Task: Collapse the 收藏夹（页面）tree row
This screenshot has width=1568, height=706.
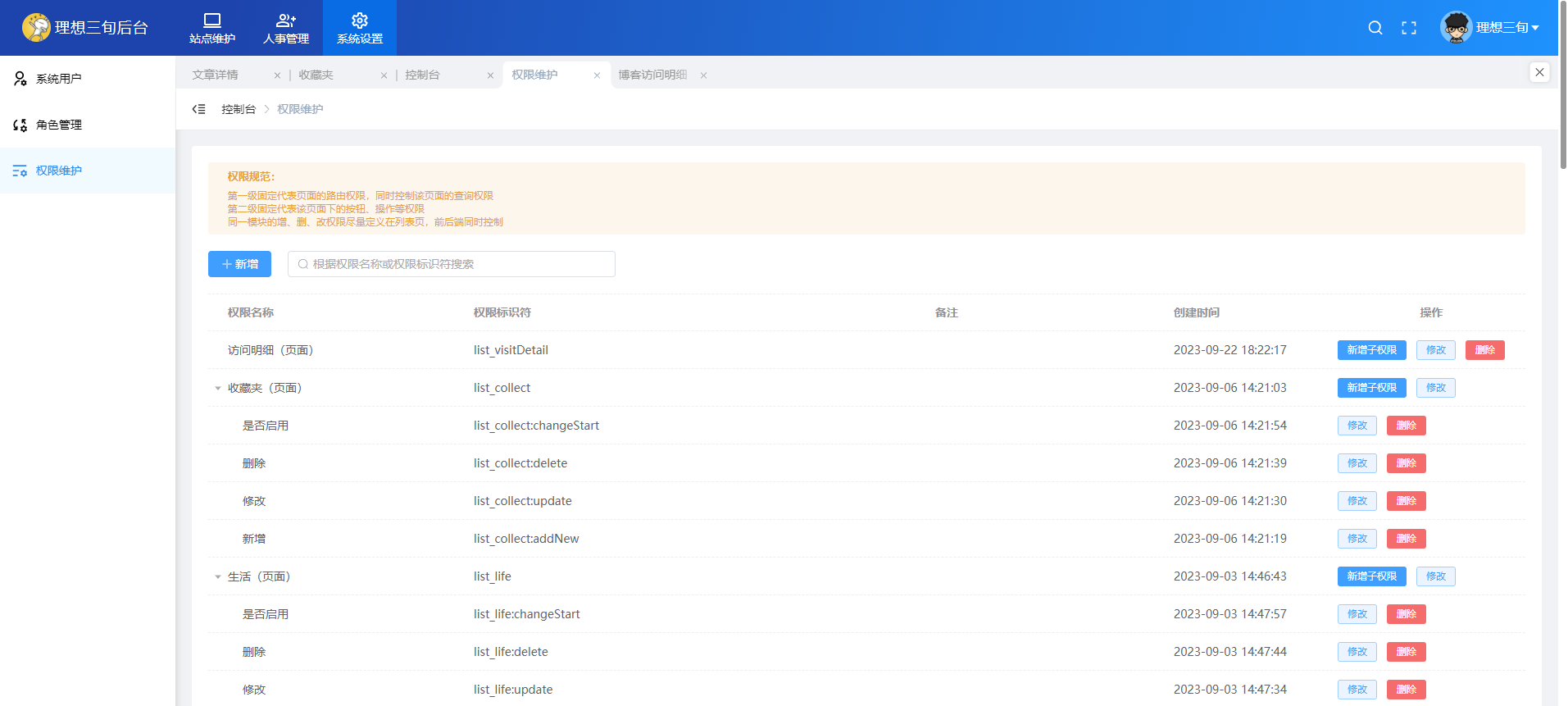Action: point(218,388)
